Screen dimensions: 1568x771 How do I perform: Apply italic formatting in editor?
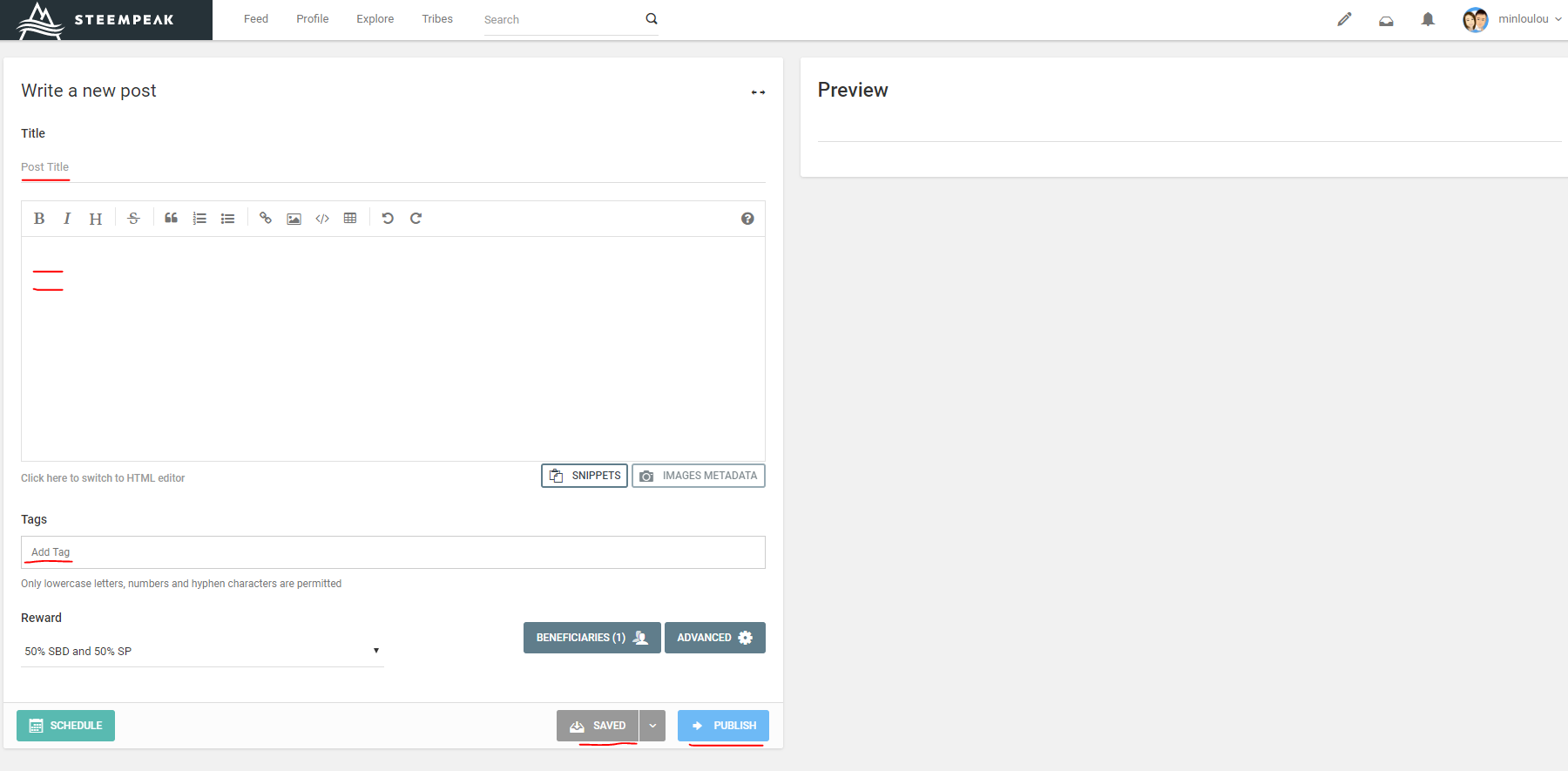(67, 219)
